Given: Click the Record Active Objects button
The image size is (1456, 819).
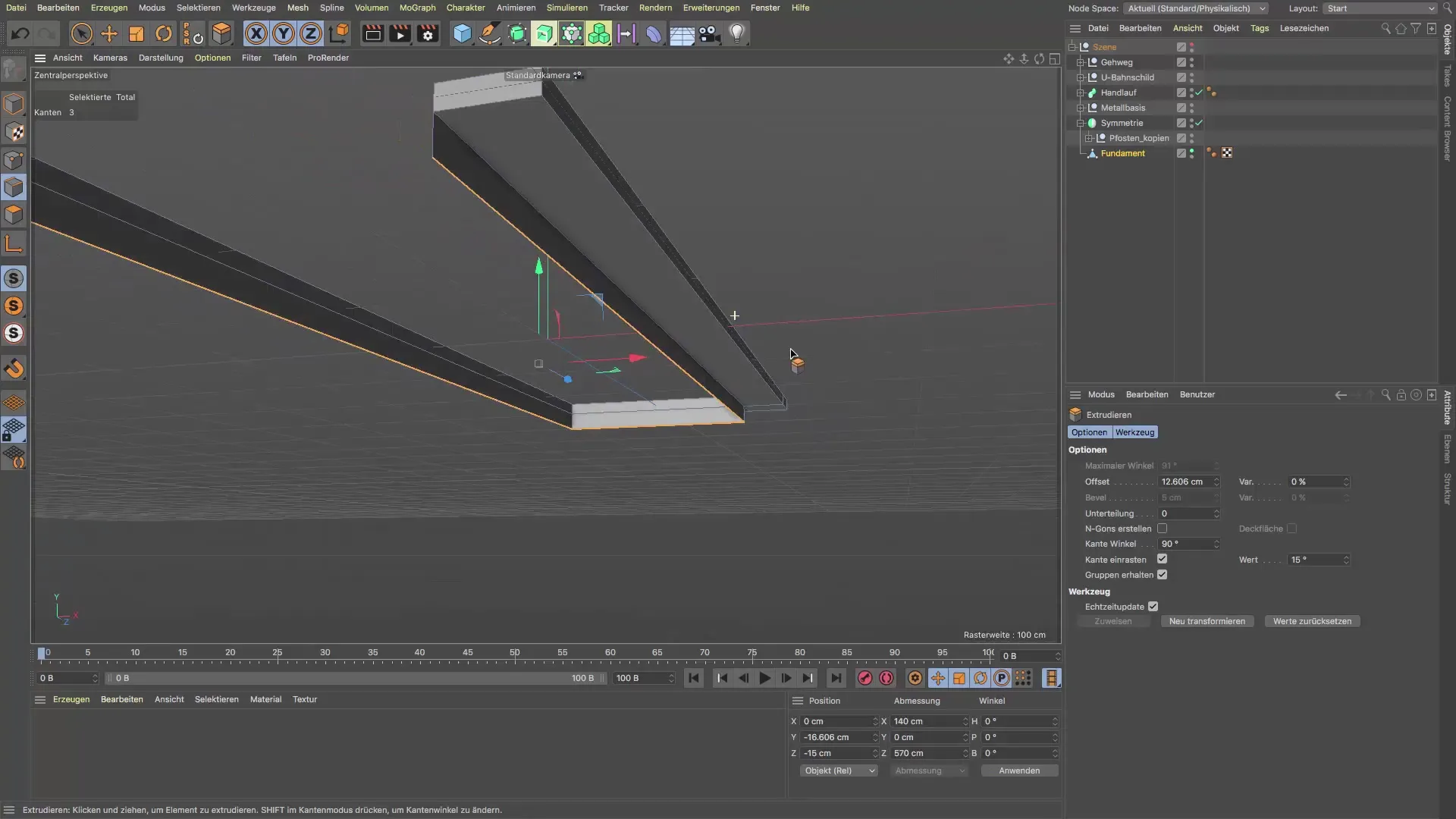Looking at the screenshot, I should click(864, 678).
